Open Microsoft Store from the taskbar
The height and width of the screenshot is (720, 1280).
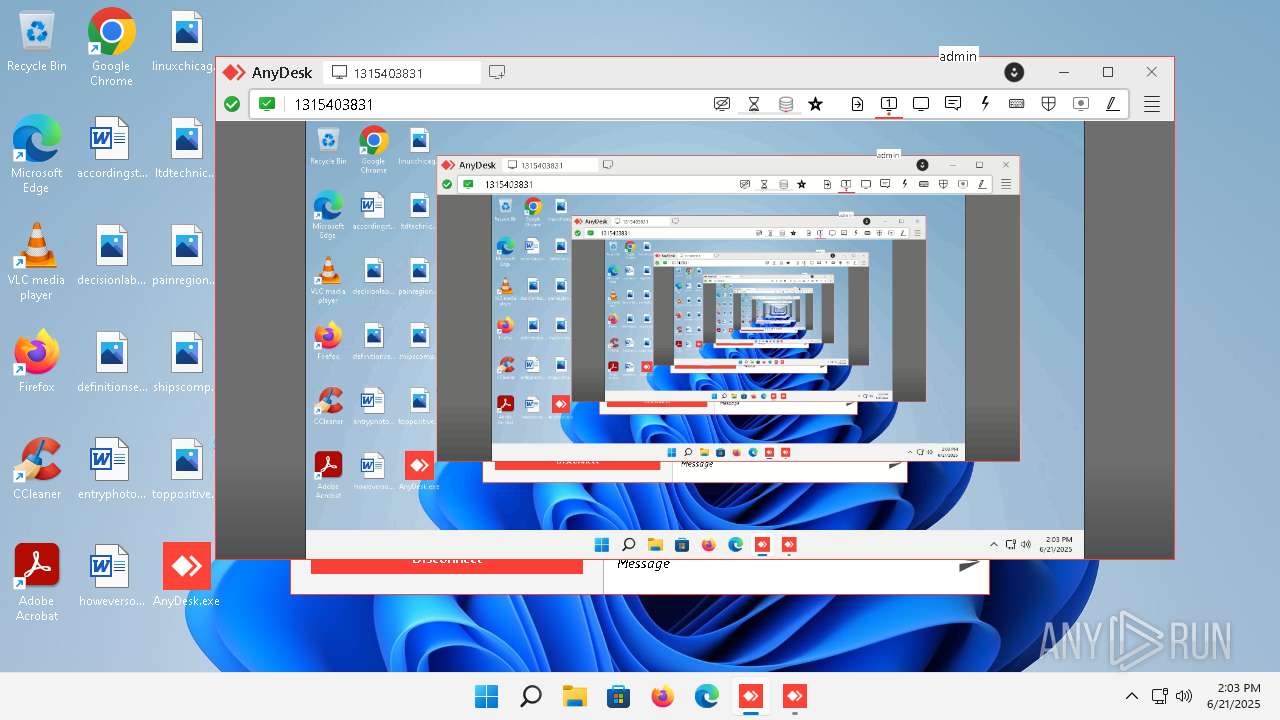(x=619, y=696)
